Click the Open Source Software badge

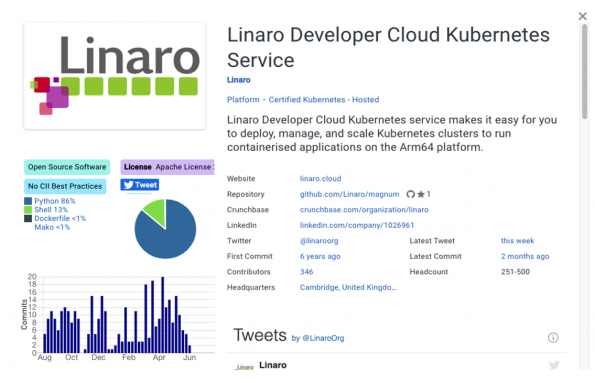click(x=67, y=167)
